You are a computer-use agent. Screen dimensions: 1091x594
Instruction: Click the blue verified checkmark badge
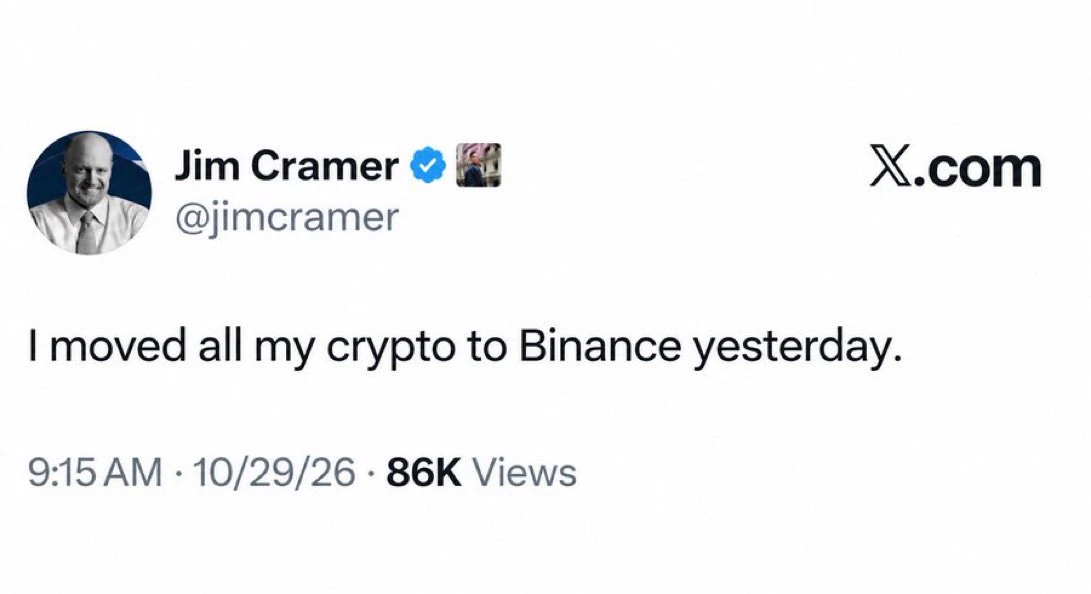[428, 166]
